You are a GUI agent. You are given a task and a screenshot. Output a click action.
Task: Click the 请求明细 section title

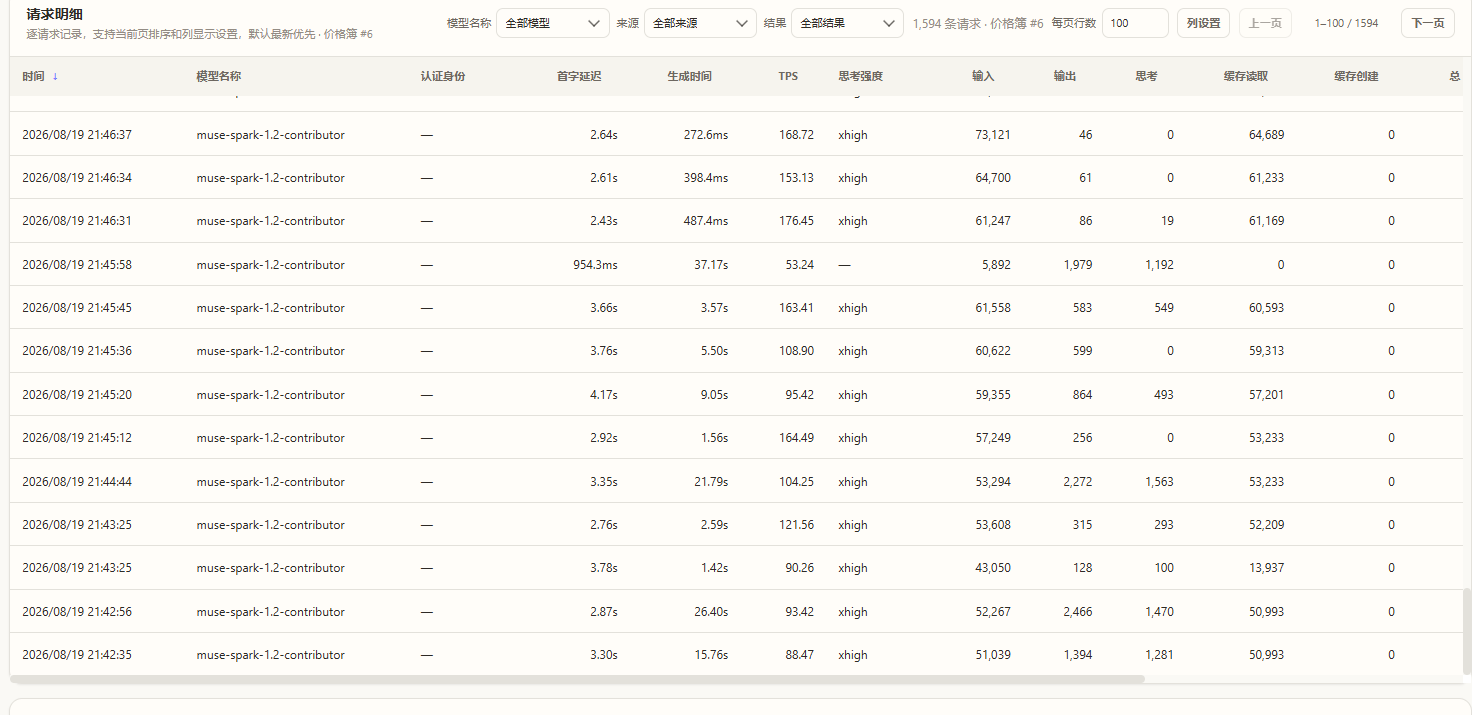coord(54,14)
